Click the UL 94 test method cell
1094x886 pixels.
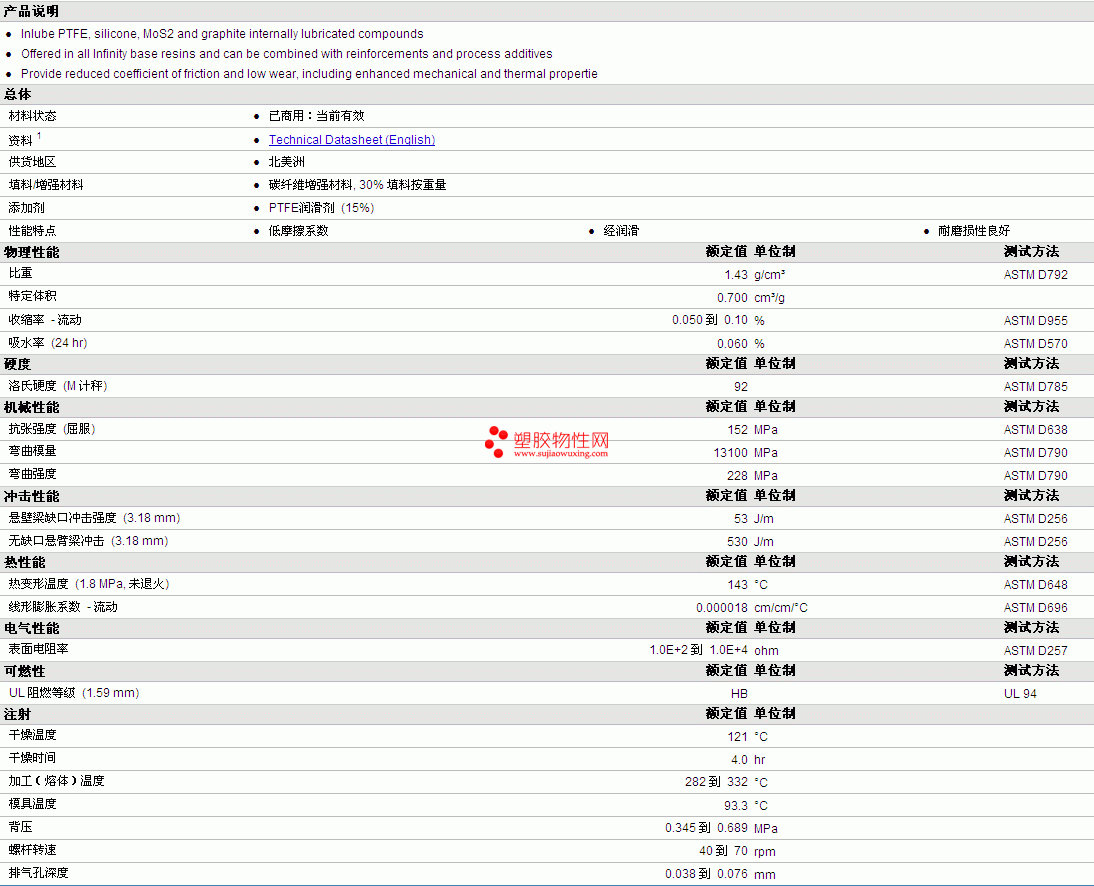pyautogui.click(x=1020, y=693)
